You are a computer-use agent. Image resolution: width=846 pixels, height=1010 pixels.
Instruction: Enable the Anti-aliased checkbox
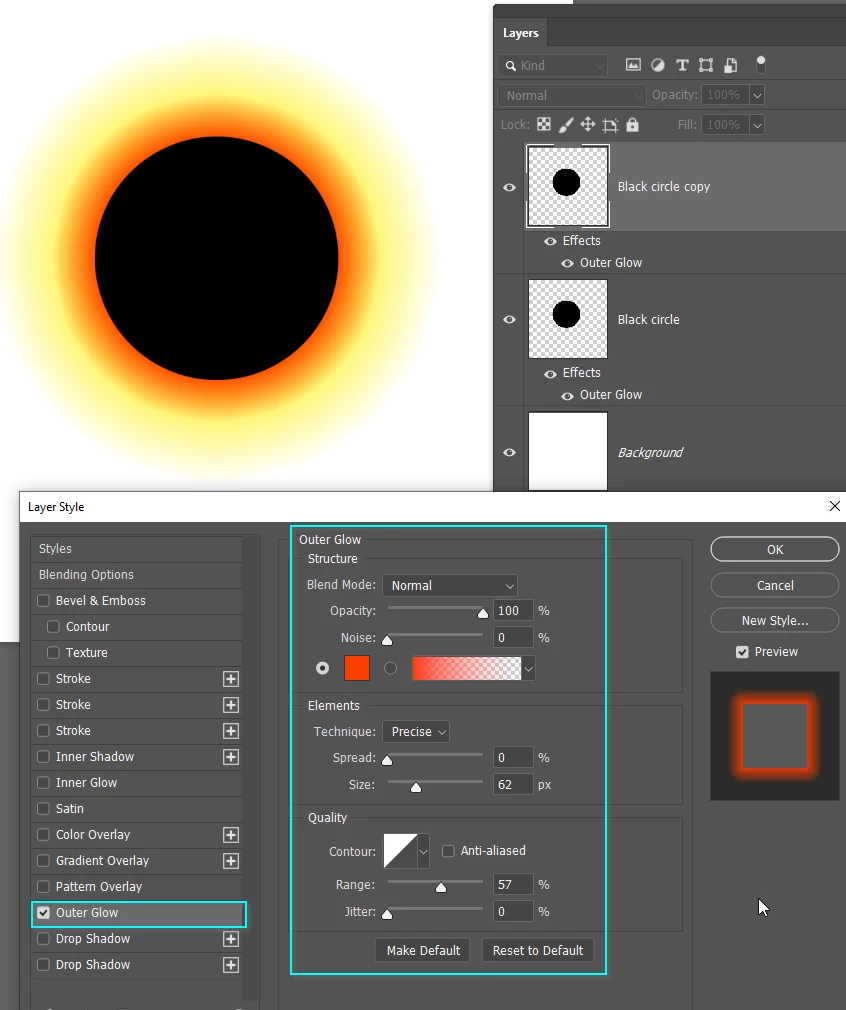[448, 851]
